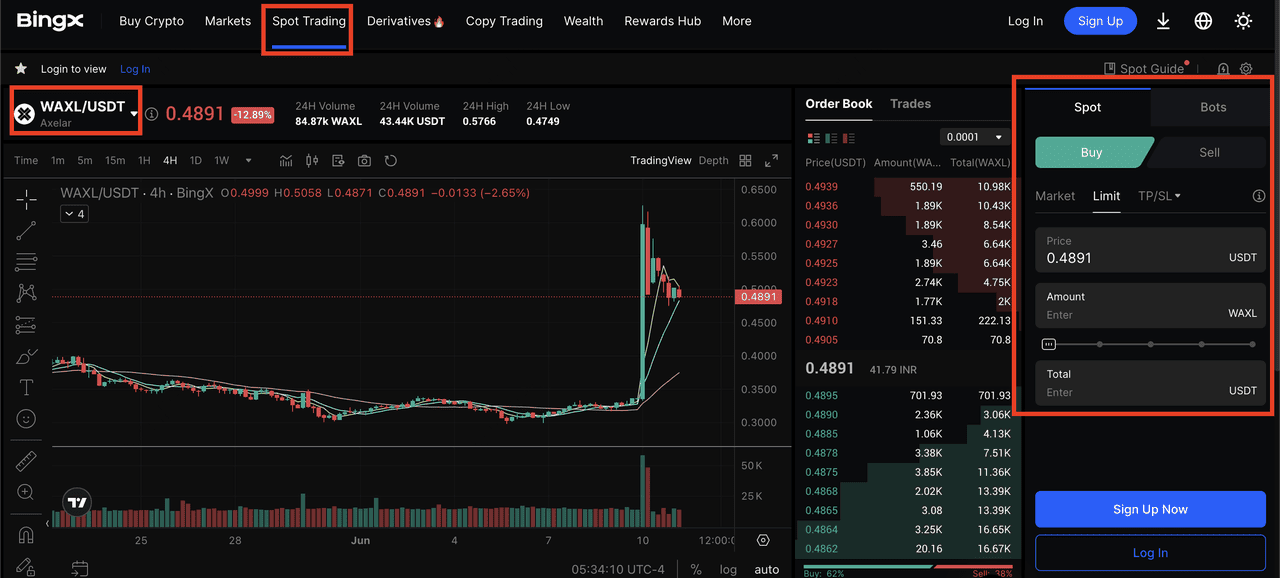1280x578 pixels.
Task: Expand chart to fullscreen
Action: (771, 160)
